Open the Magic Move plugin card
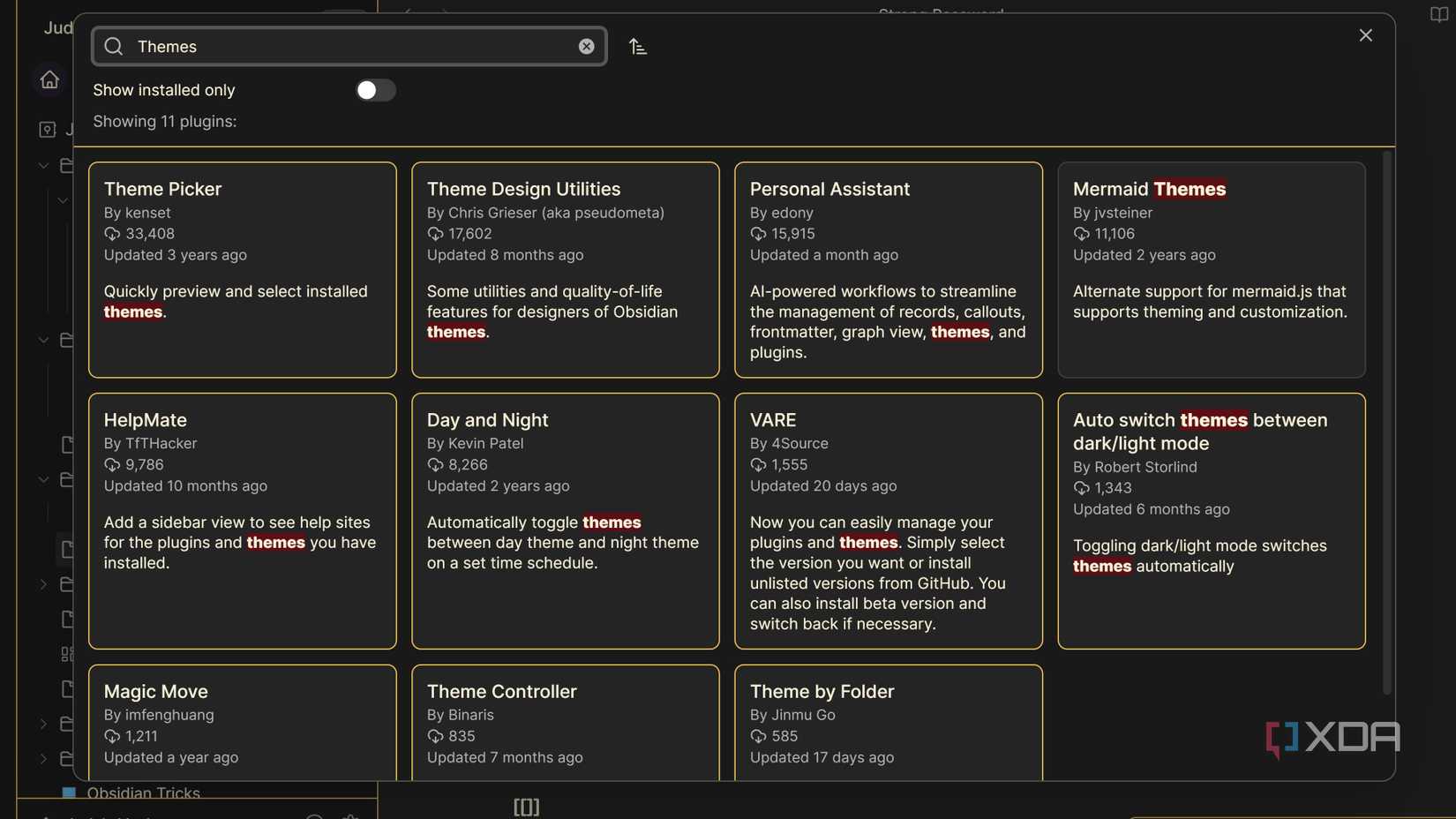Viewport: 1456px width, 819px height. (243, 723)
